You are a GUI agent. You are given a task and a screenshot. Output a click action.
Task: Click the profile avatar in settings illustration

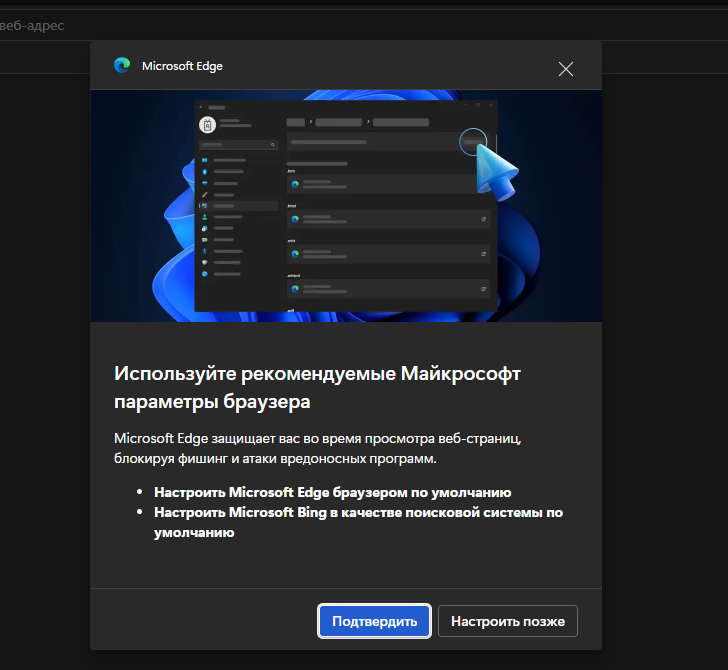click(x=208, y=125)
